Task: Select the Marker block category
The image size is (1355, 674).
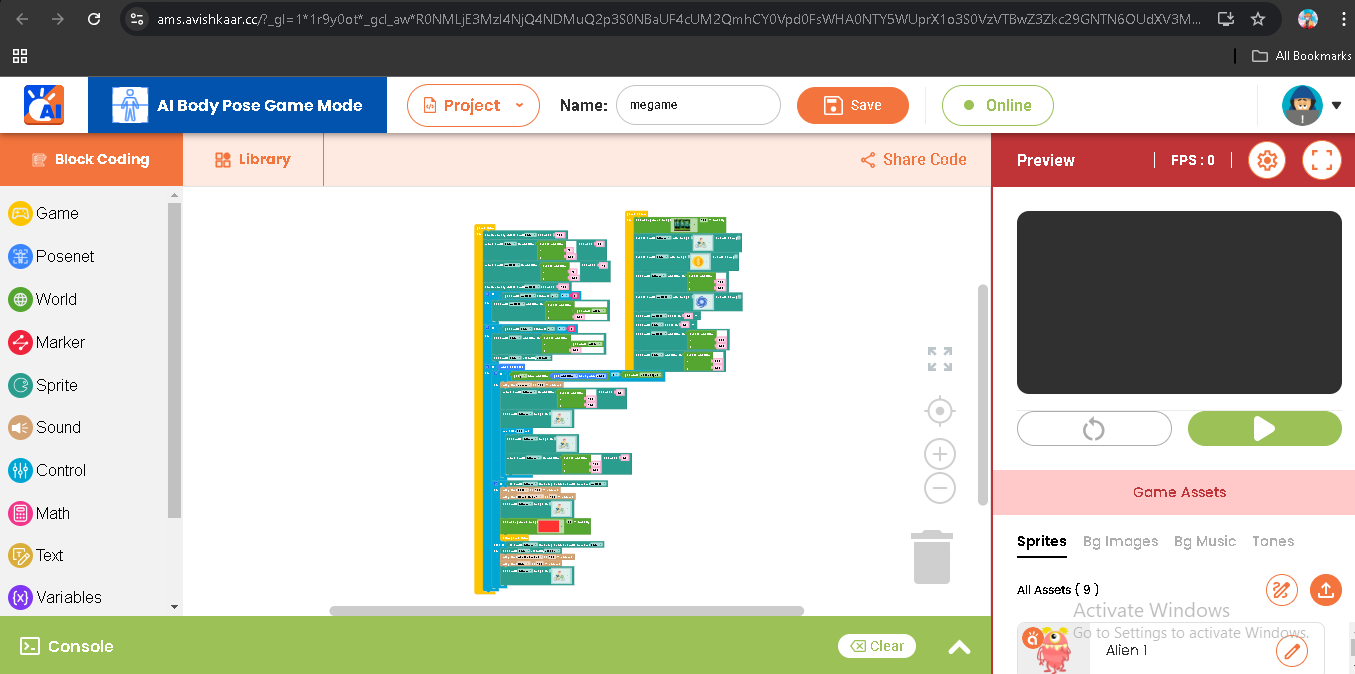Action: pyautogui.click(x=46, y=342)
